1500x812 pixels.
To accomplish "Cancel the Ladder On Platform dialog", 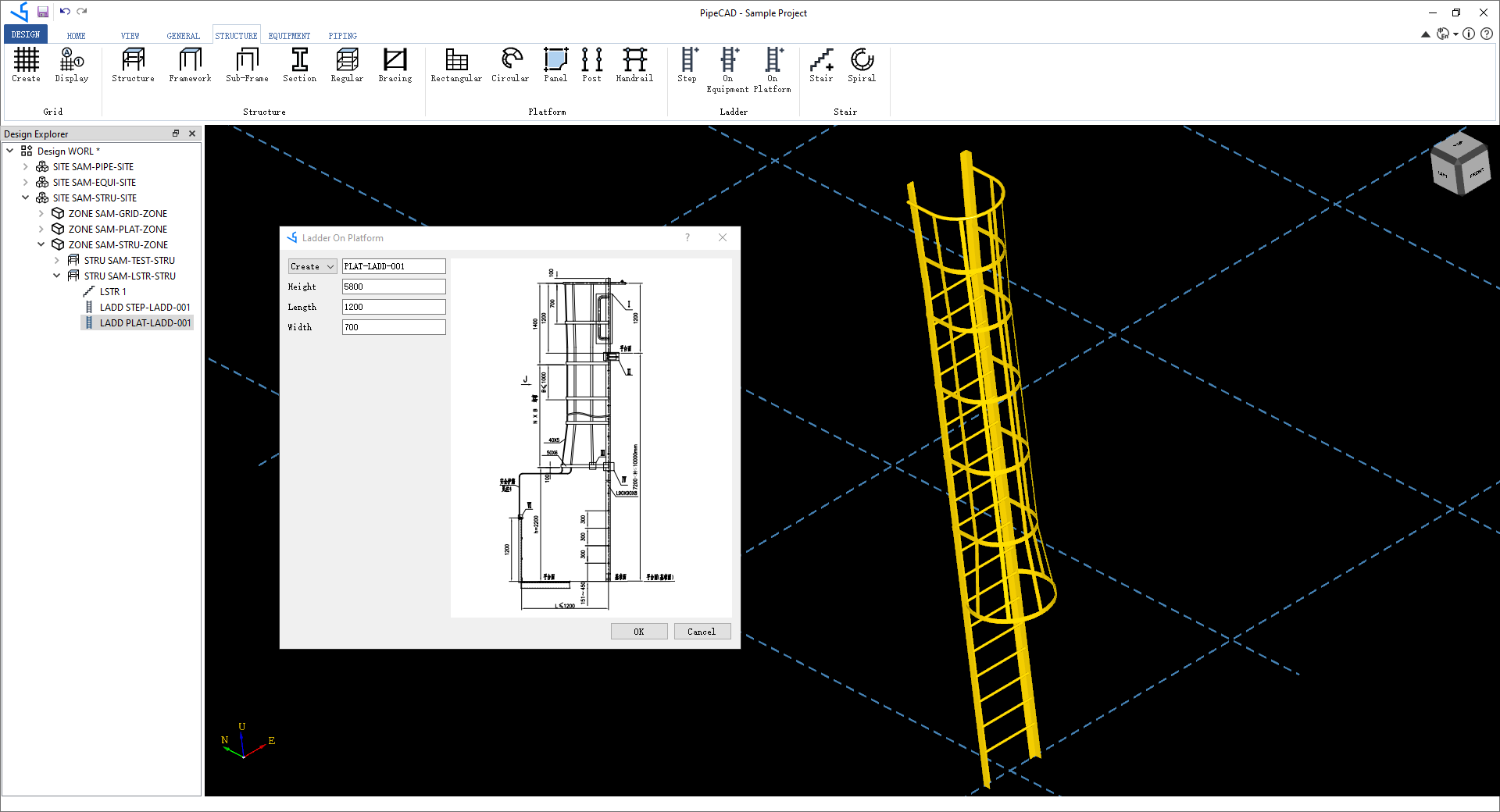I will 701,631.
